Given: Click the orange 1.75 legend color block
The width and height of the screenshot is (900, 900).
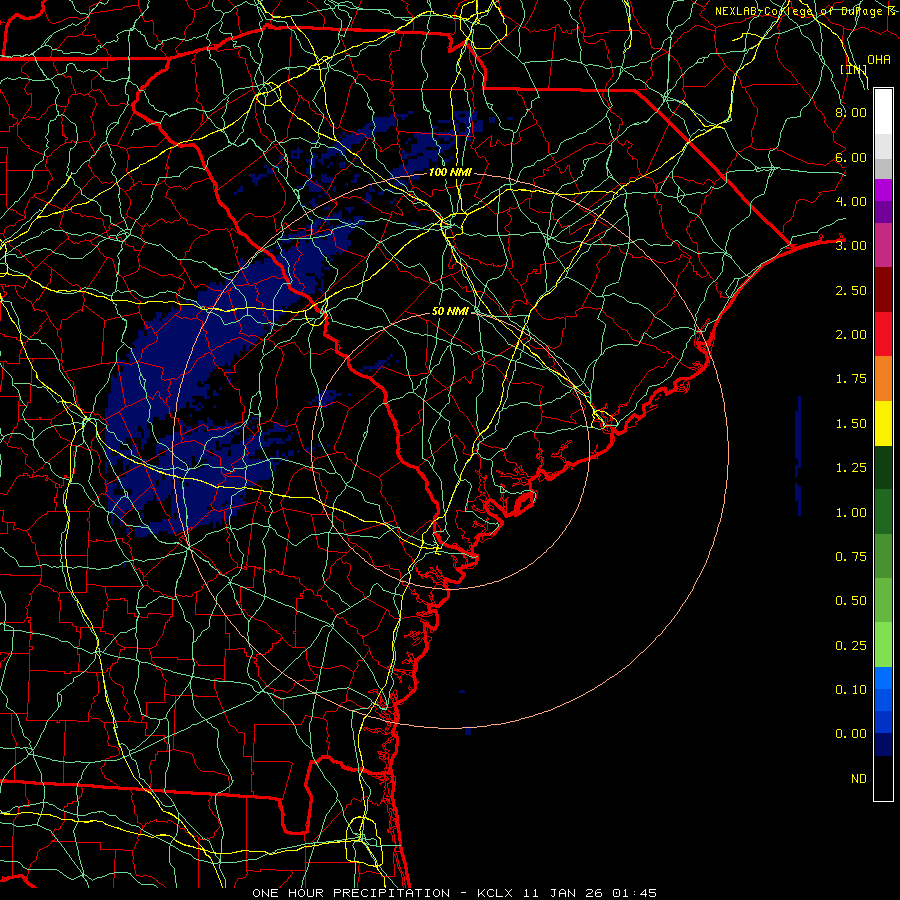Looking at the screenshot, I should [883, 378].
